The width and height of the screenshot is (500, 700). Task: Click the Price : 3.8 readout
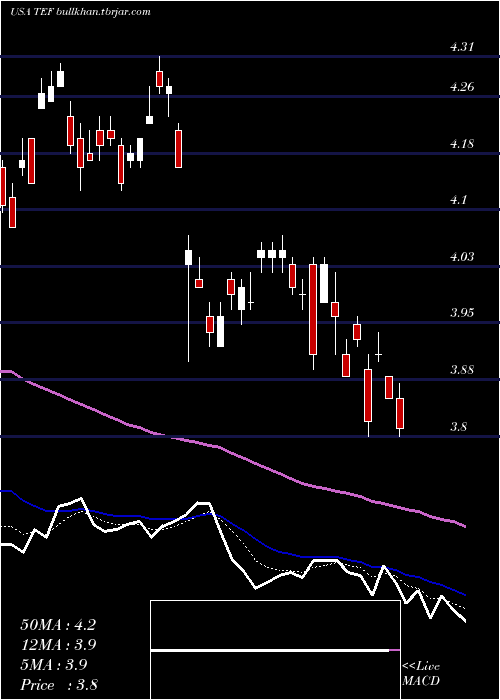coord(59,685)
